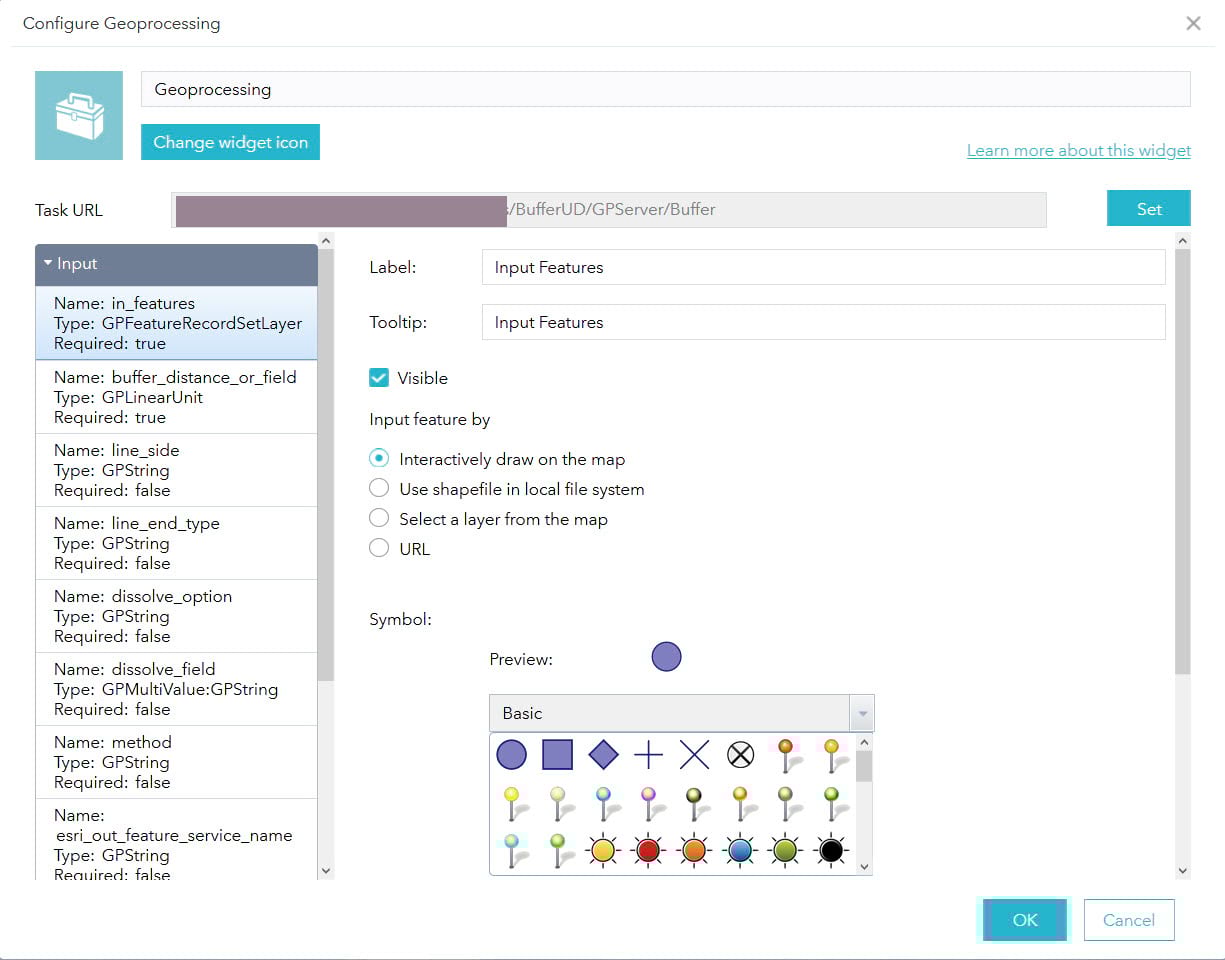
Task: Click the Change widget icon button
Action: [230, 142]
